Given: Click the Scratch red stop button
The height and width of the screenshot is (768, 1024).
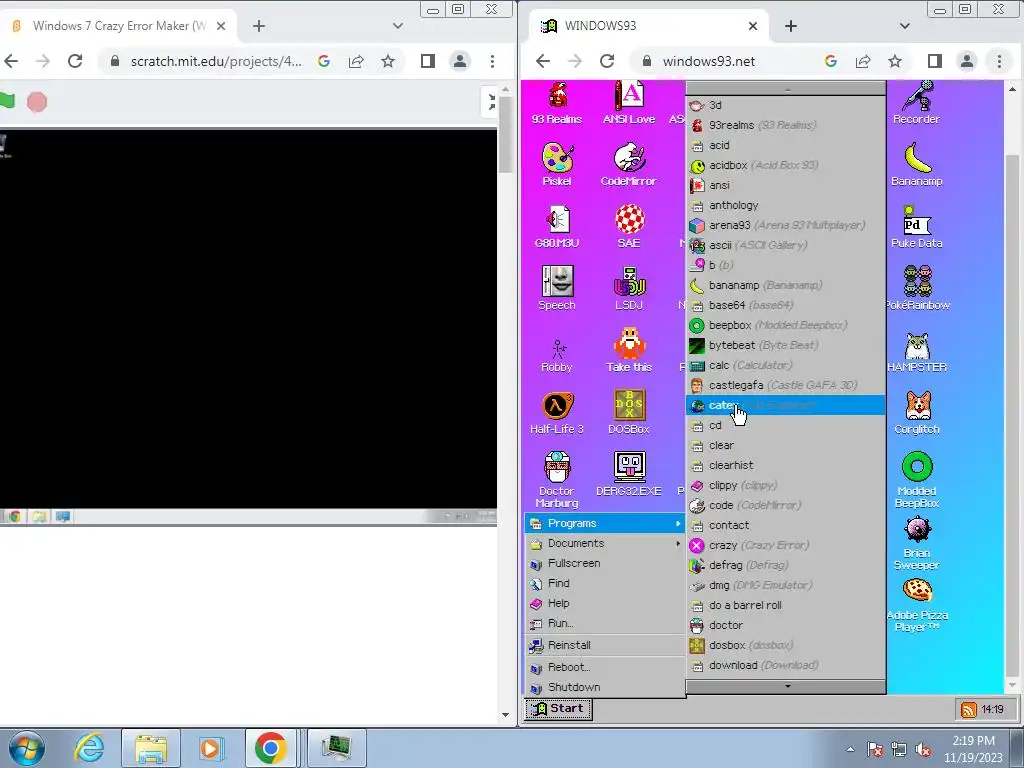Looking at the screenshot, I should click(x=37, y=102).
